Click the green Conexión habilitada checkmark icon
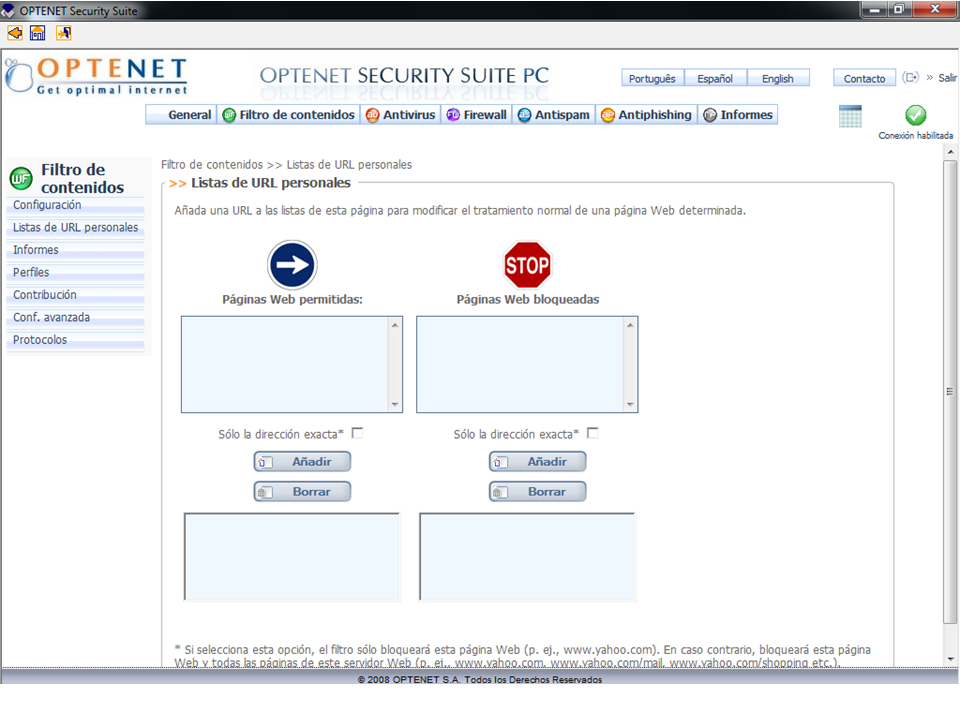960x720 pixels. pos(915,115)
